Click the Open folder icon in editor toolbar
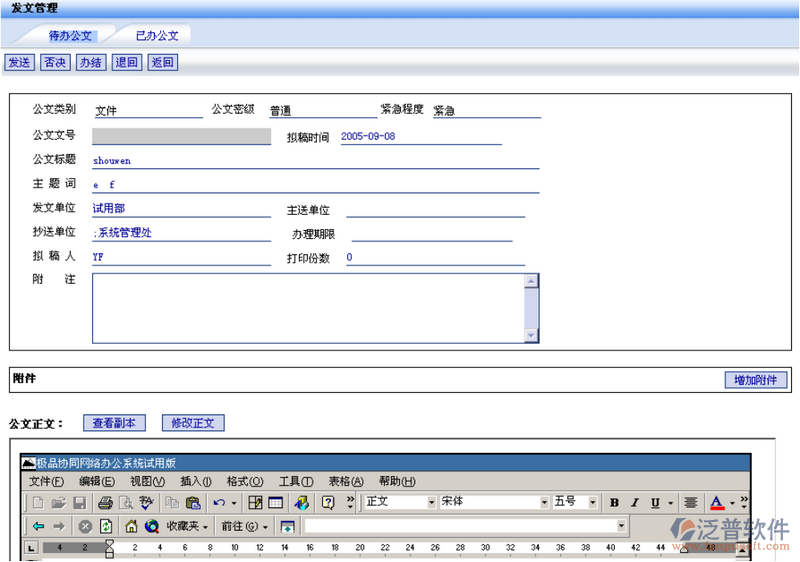This screenshot has width=800, height=562. point(59,503)
